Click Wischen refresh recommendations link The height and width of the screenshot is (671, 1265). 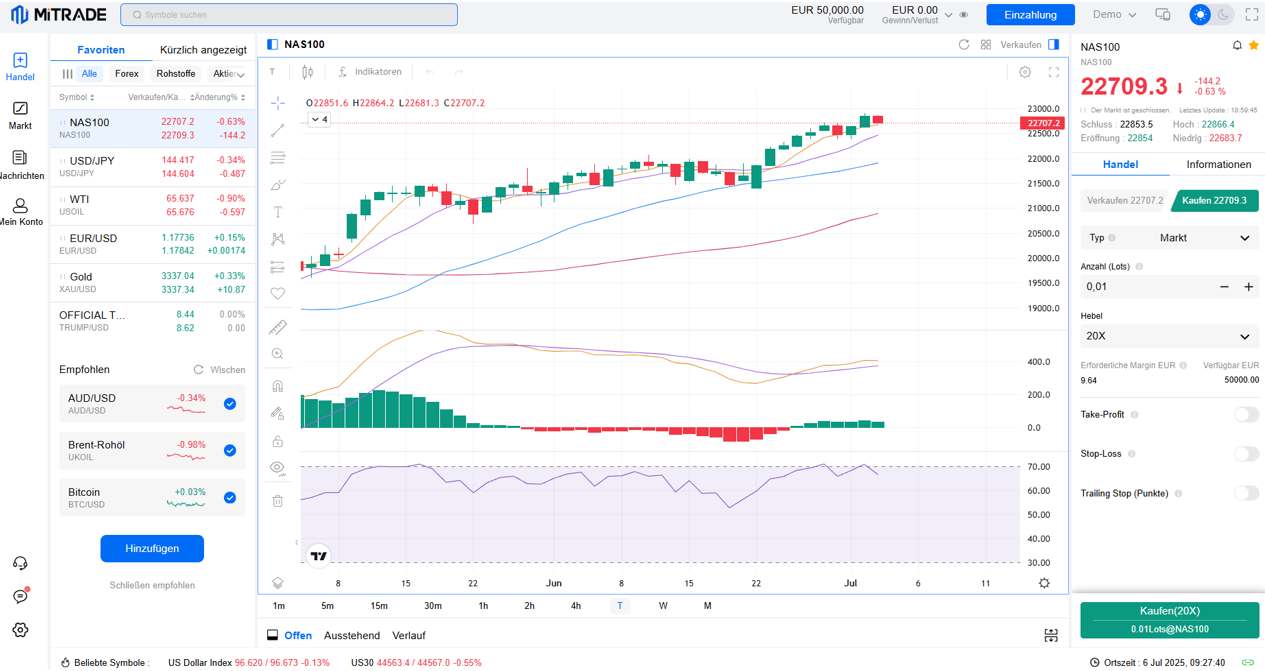click(x=219, y=370)
